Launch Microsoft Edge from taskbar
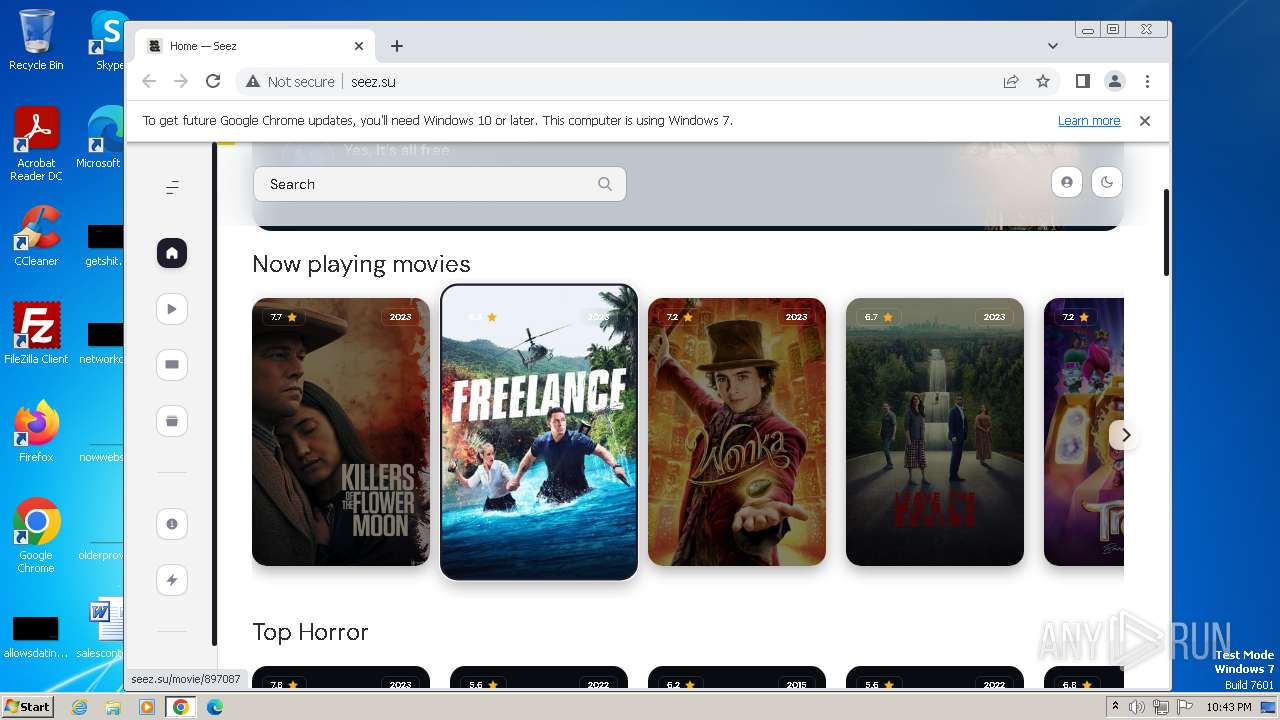Viewport: 1280px width, 720px height. point(214,707)
